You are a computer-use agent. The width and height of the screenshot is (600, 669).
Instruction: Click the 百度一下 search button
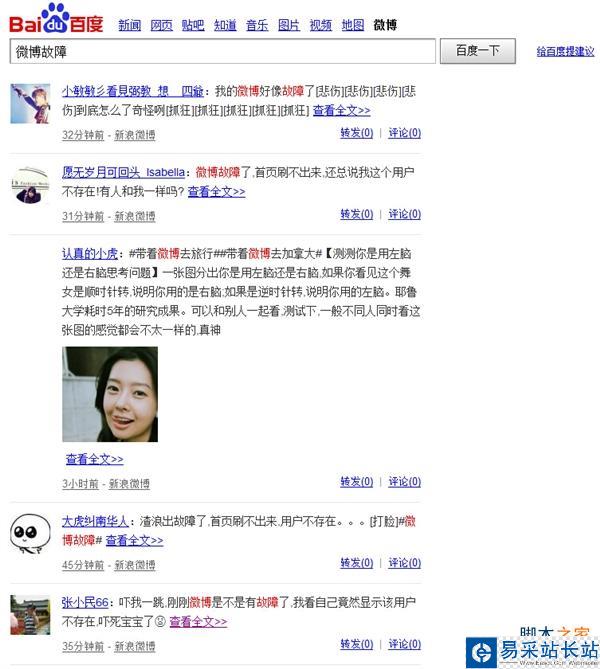point(478,51)
